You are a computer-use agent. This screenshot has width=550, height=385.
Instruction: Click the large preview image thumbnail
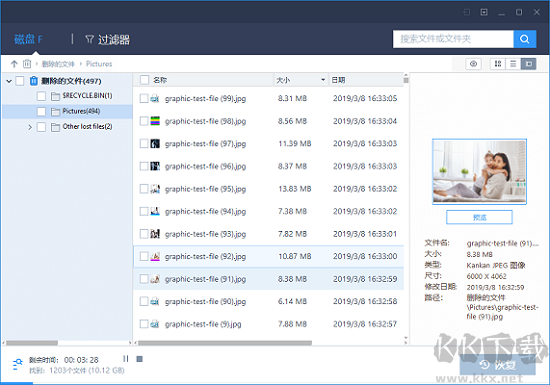479,171
